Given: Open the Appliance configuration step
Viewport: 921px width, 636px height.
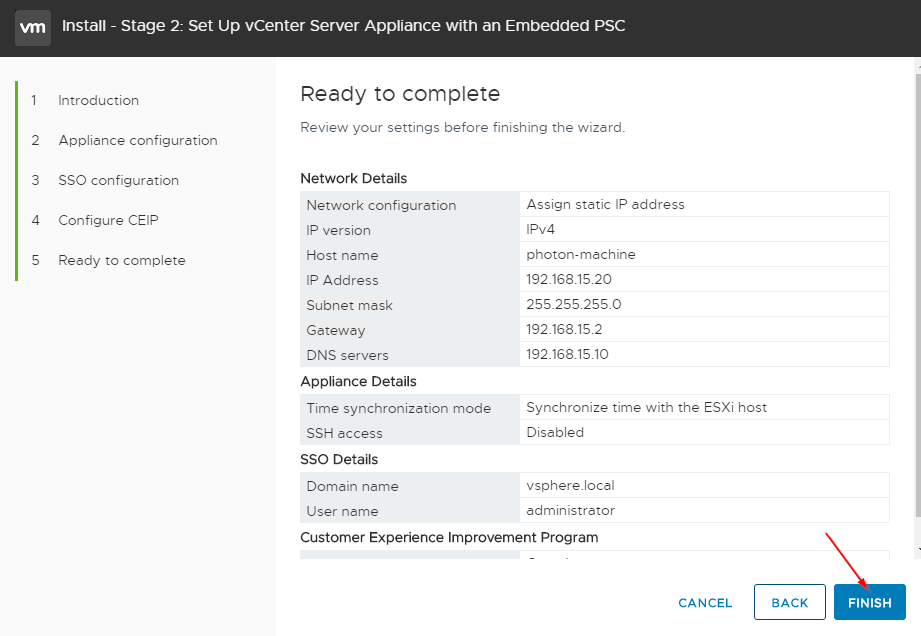Looking at the screenshot, I should click(138, 140).
